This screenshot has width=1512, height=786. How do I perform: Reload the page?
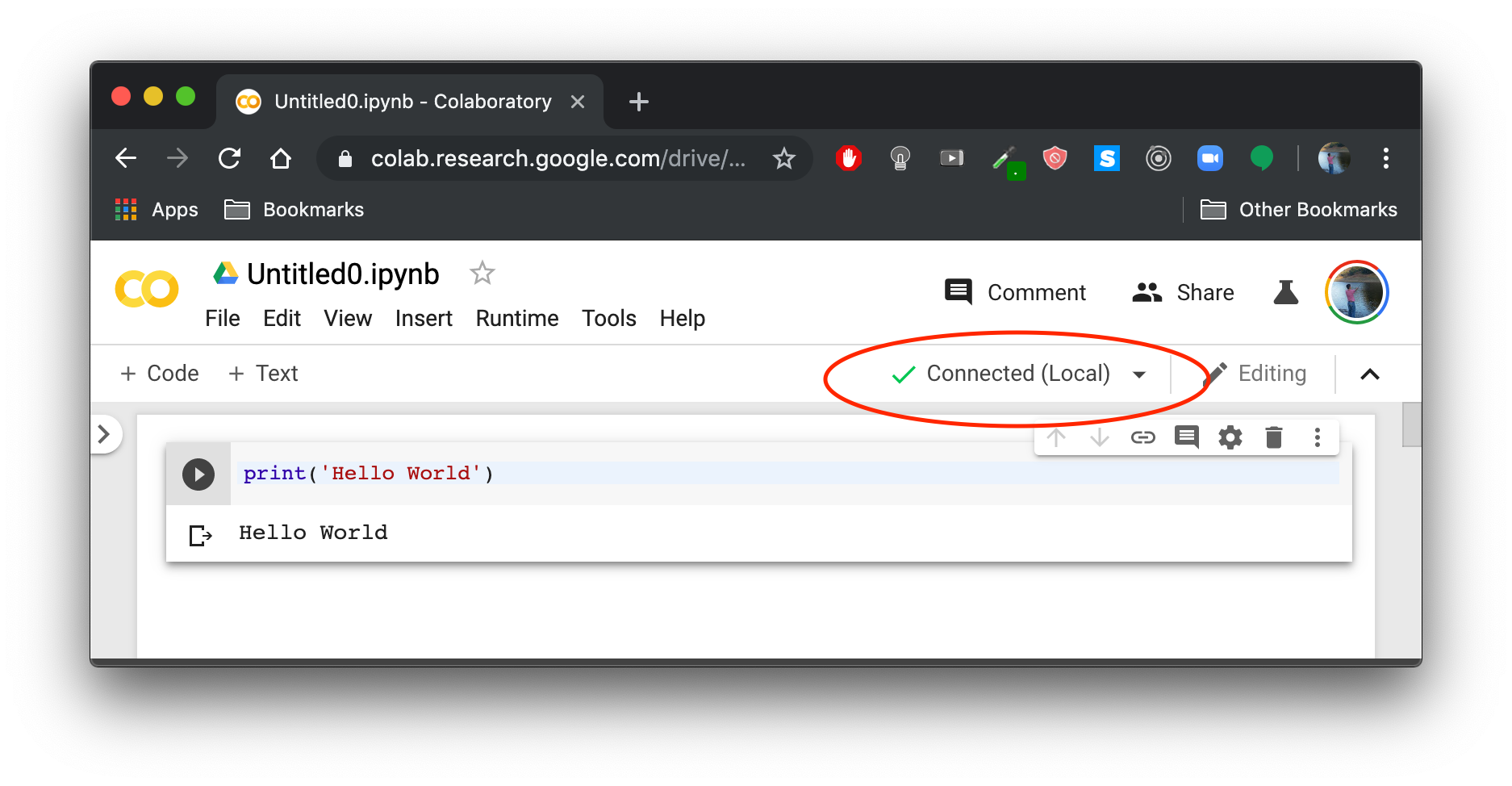tap(229, 158)
